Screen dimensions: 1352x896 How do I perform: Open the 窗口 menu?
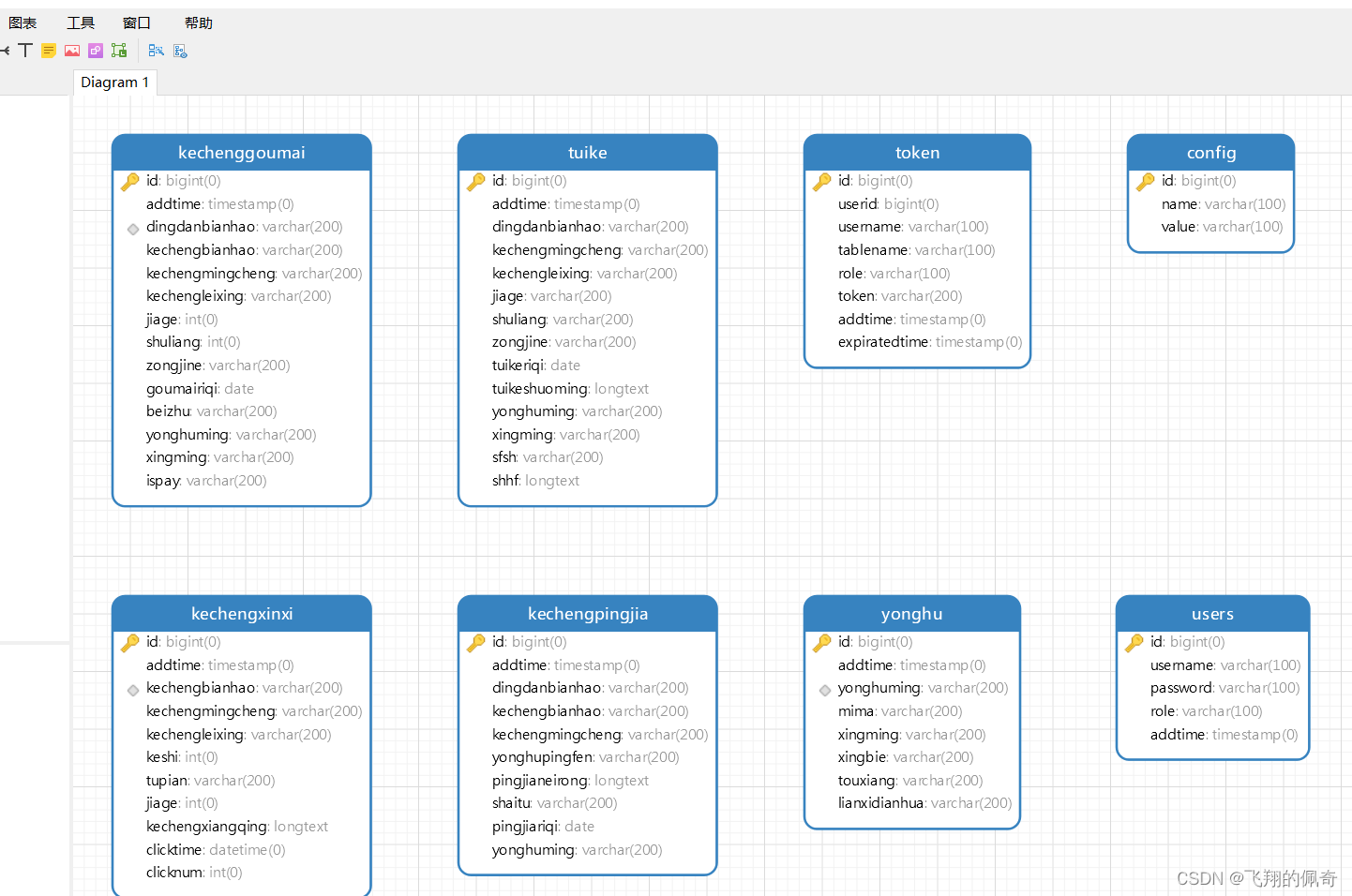tap(137, 23)
